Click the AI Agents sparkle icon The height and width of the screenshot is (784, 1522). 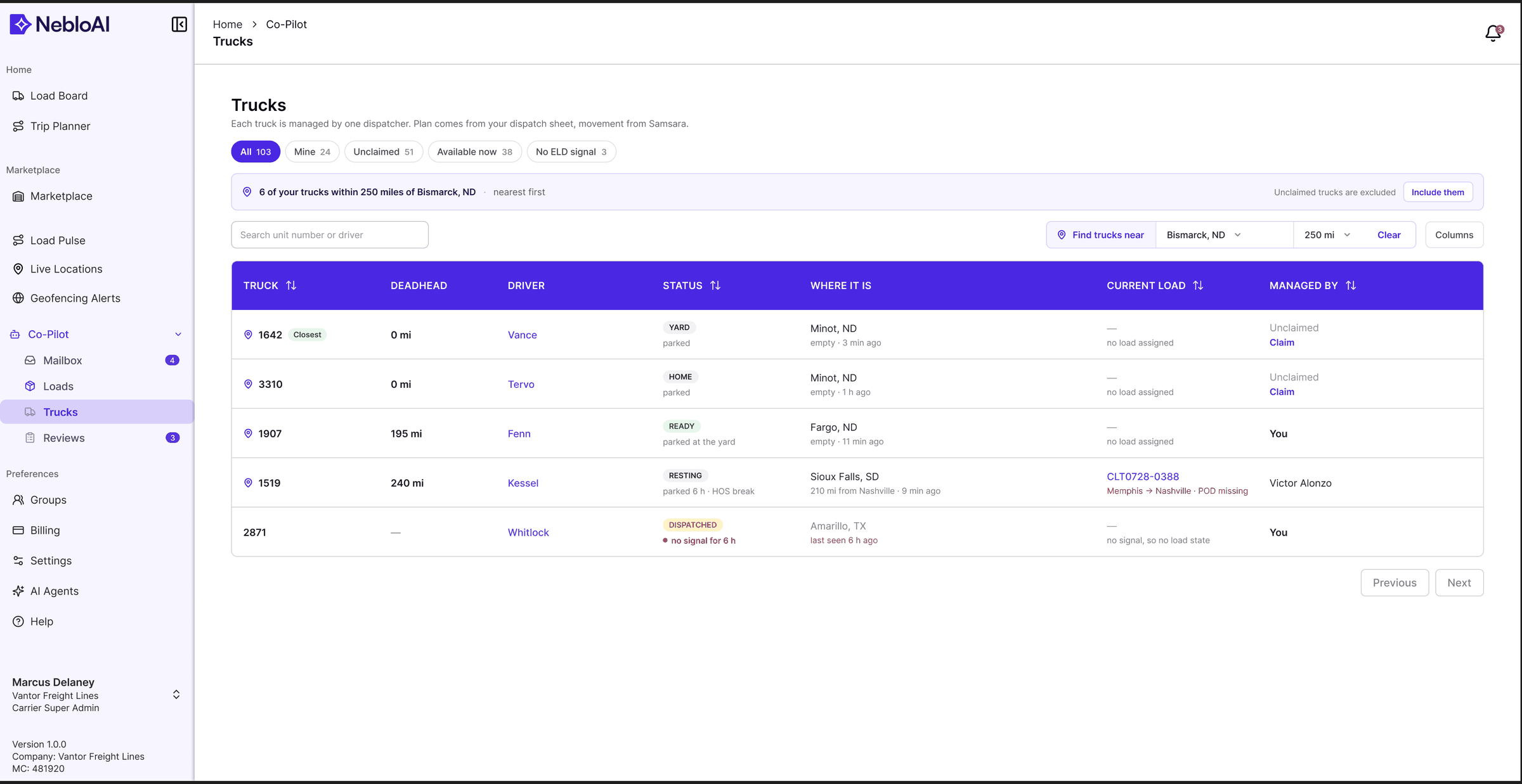coord(18,591)
